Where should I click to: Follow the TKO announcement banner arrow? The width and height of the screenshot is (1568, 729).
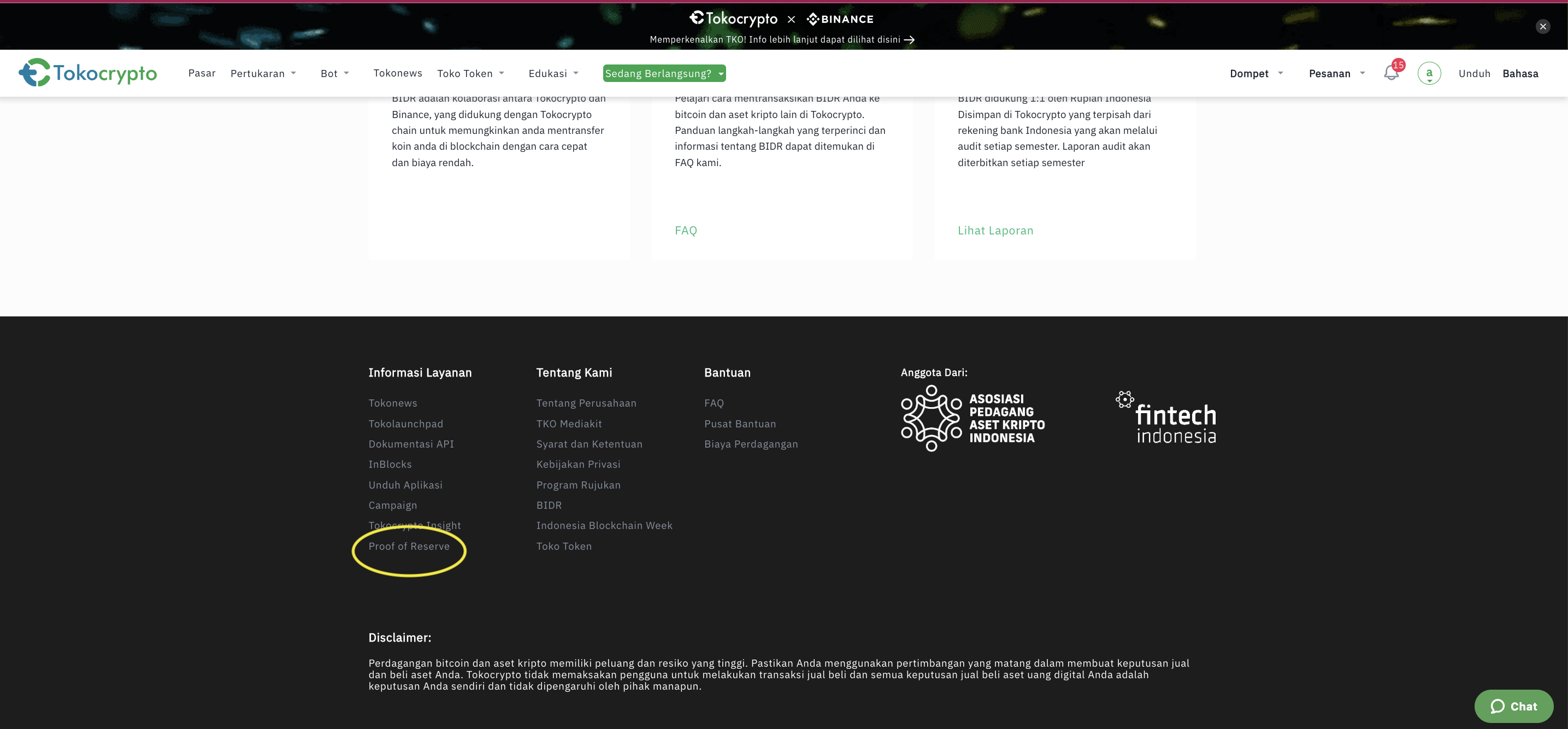click(x=910, y=39)
